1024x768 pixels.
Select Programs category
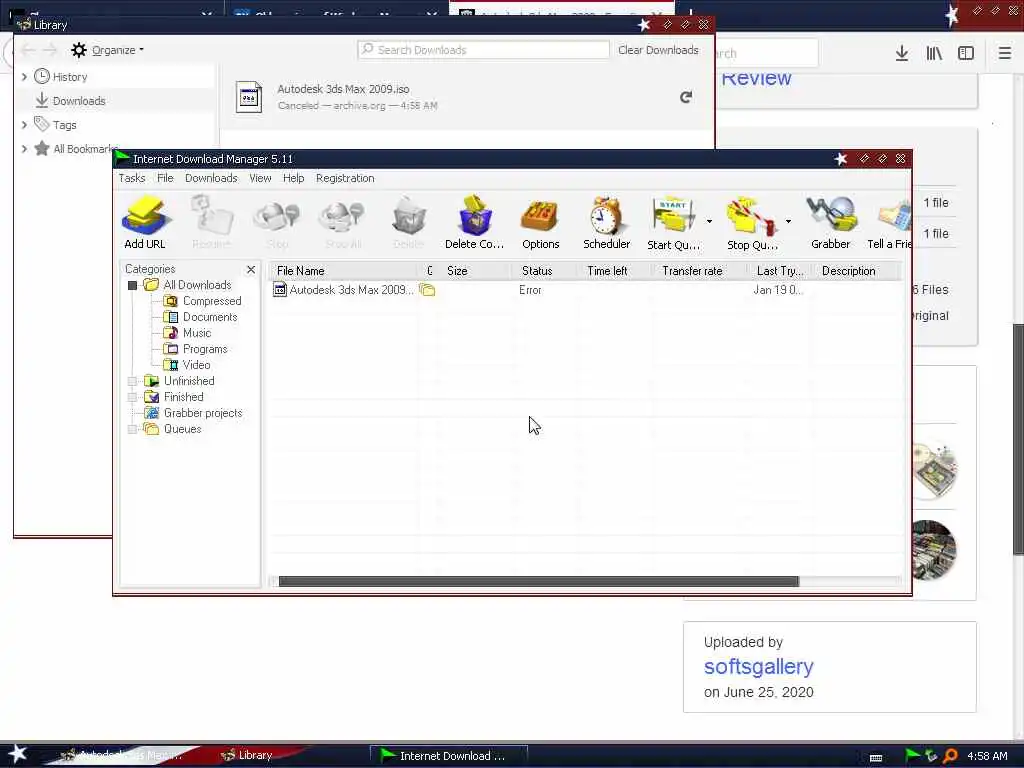pyautogui.click(x=196, y=349)
